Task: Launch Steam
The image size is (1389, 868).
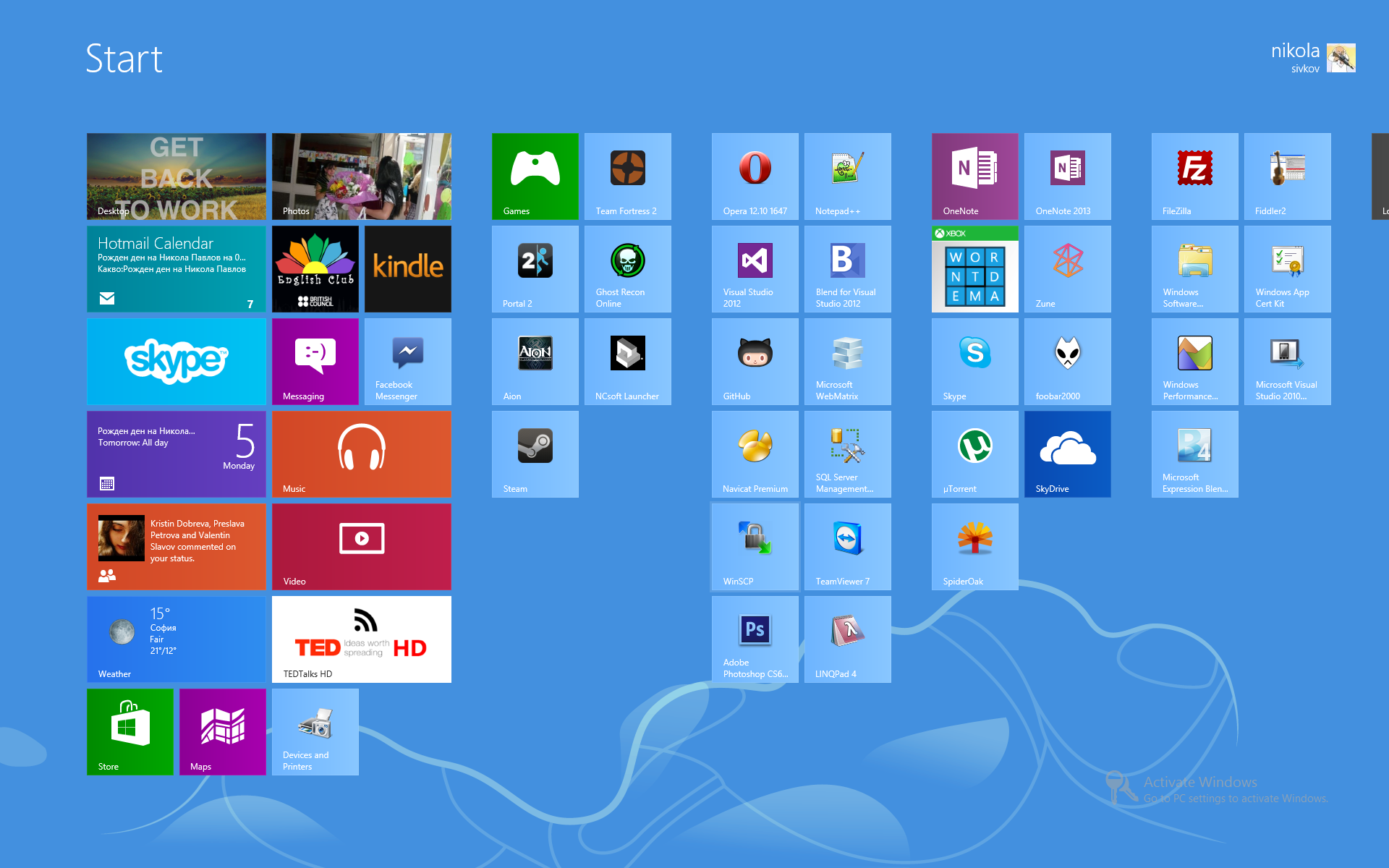Action: tap(535, 454)
